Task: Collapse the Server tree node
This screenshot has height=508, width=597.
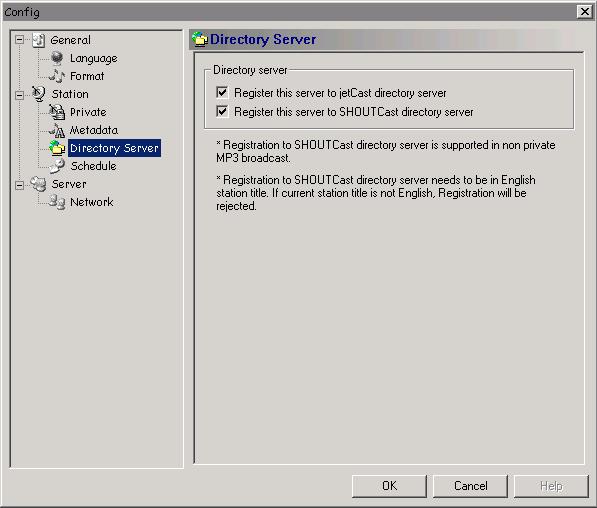Action: tap(19, 185)
